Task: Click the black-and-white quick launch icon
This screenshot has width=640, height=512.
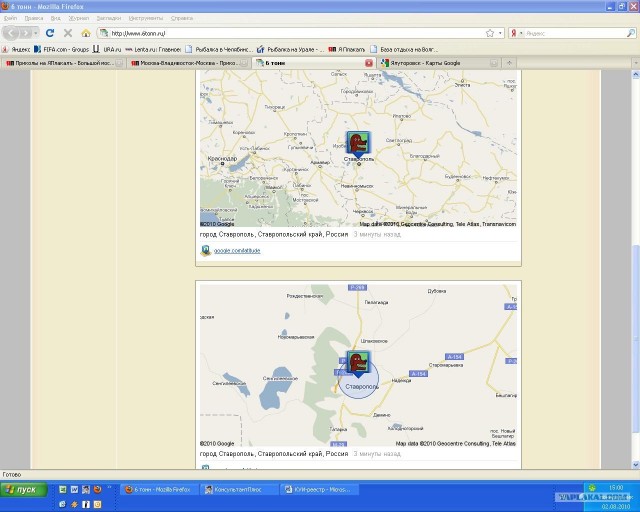Action: point(86,504)
